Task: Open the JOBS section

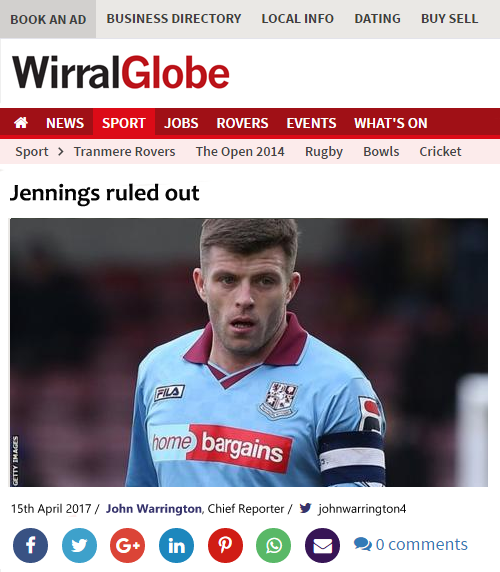Action: (181, 123)
